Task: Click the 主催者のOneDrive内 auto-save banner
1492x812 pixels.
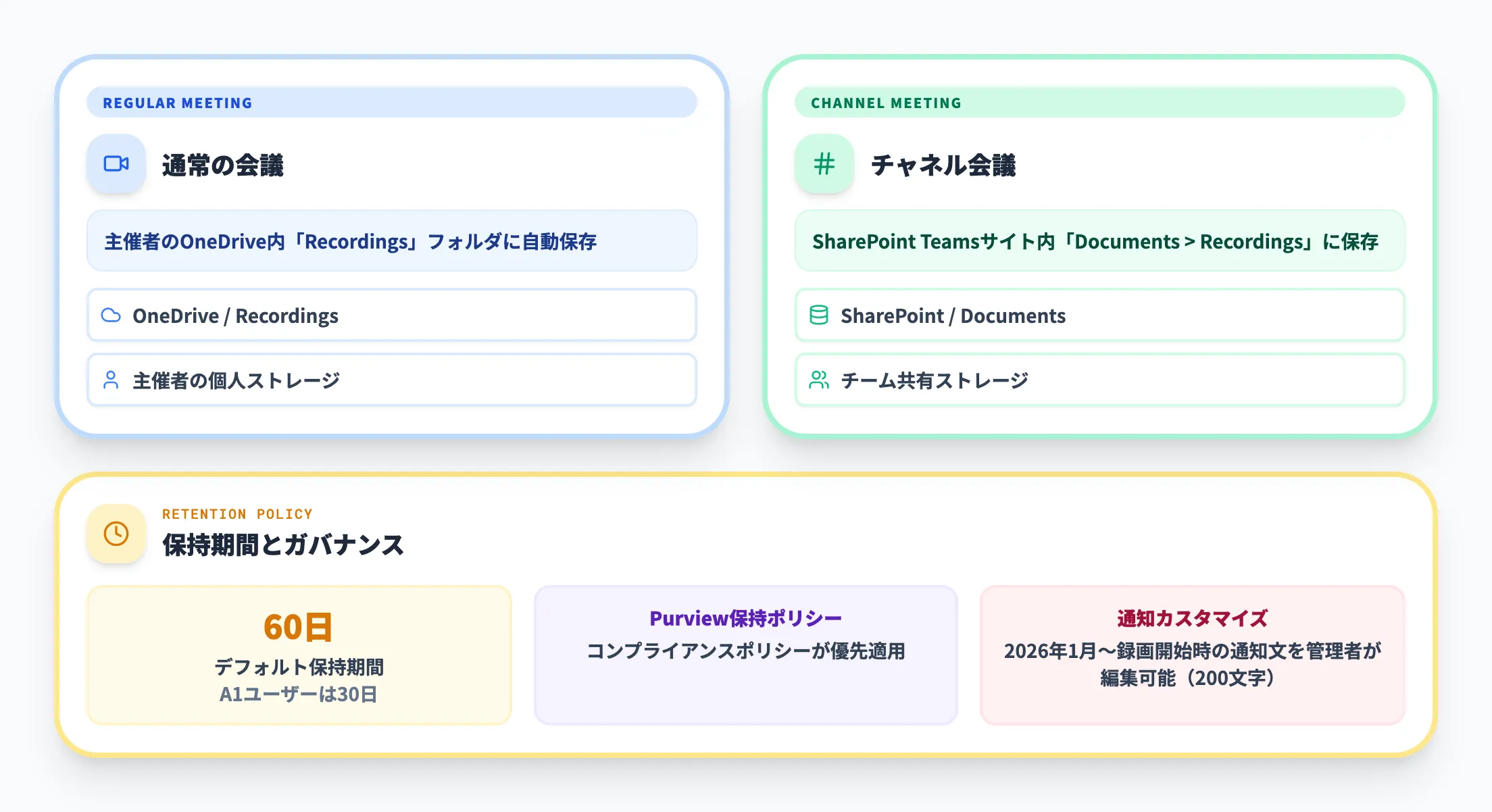Action: pos(391,241)
